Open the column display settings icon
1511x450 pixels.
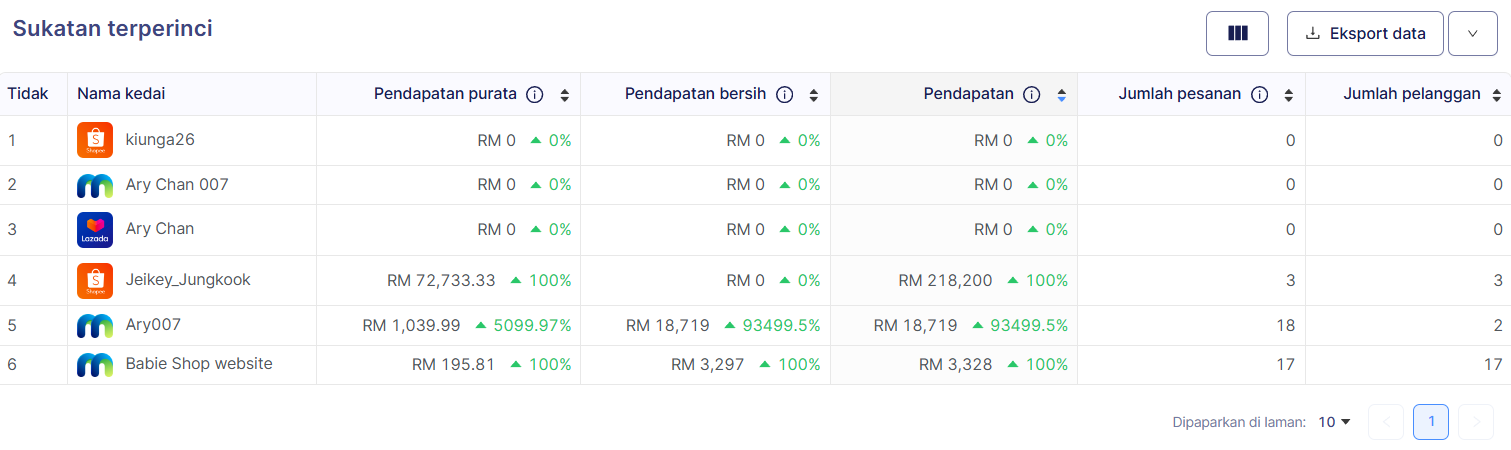click(x=1237, y=33)
